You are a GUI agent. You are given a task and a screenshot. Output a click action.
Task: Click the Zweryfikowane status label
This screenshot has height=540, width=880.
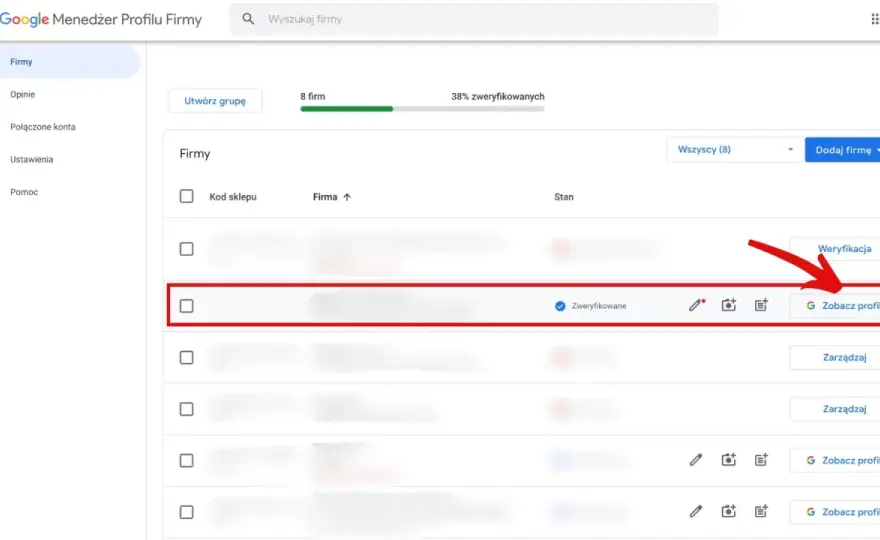[x=599, y=306]
